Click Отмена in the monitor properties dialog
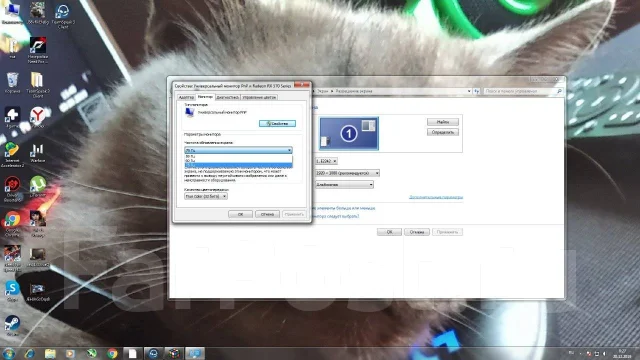Screen dimensions: 640x360 (267, 214)
